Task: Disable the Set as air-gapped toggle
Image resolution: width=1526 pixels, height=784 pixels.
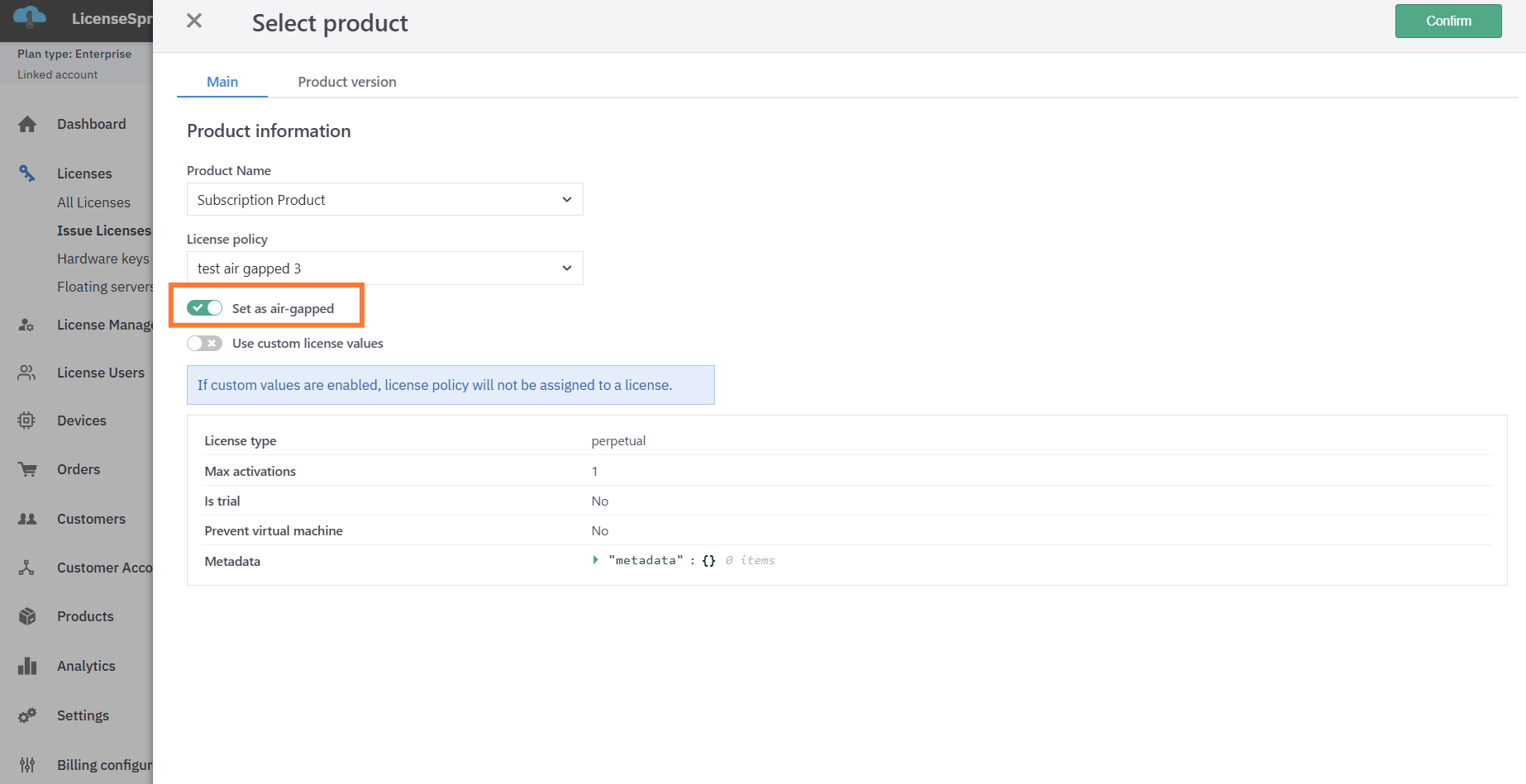Action: click(204, 308)
